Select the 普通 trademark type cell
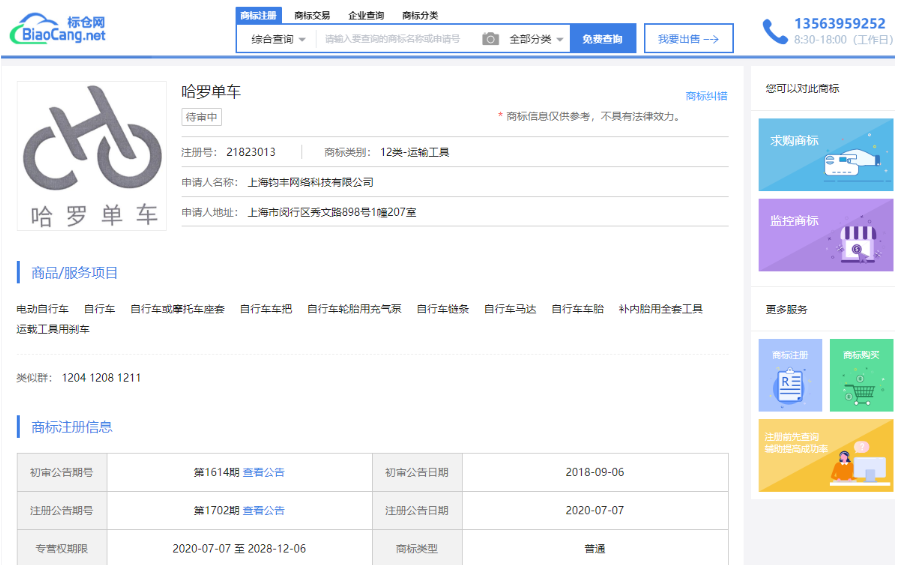 595,548
